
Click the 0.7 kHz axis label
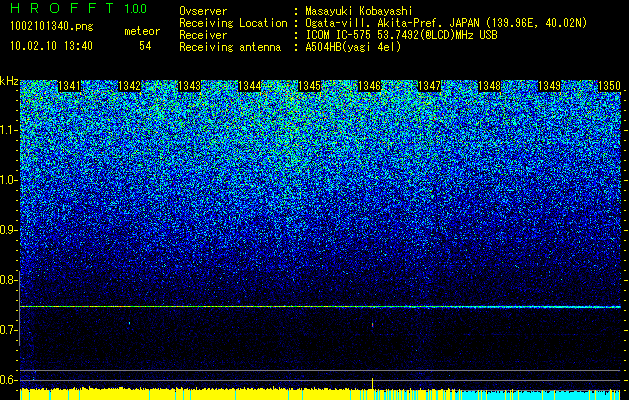[x=9, y=330]
